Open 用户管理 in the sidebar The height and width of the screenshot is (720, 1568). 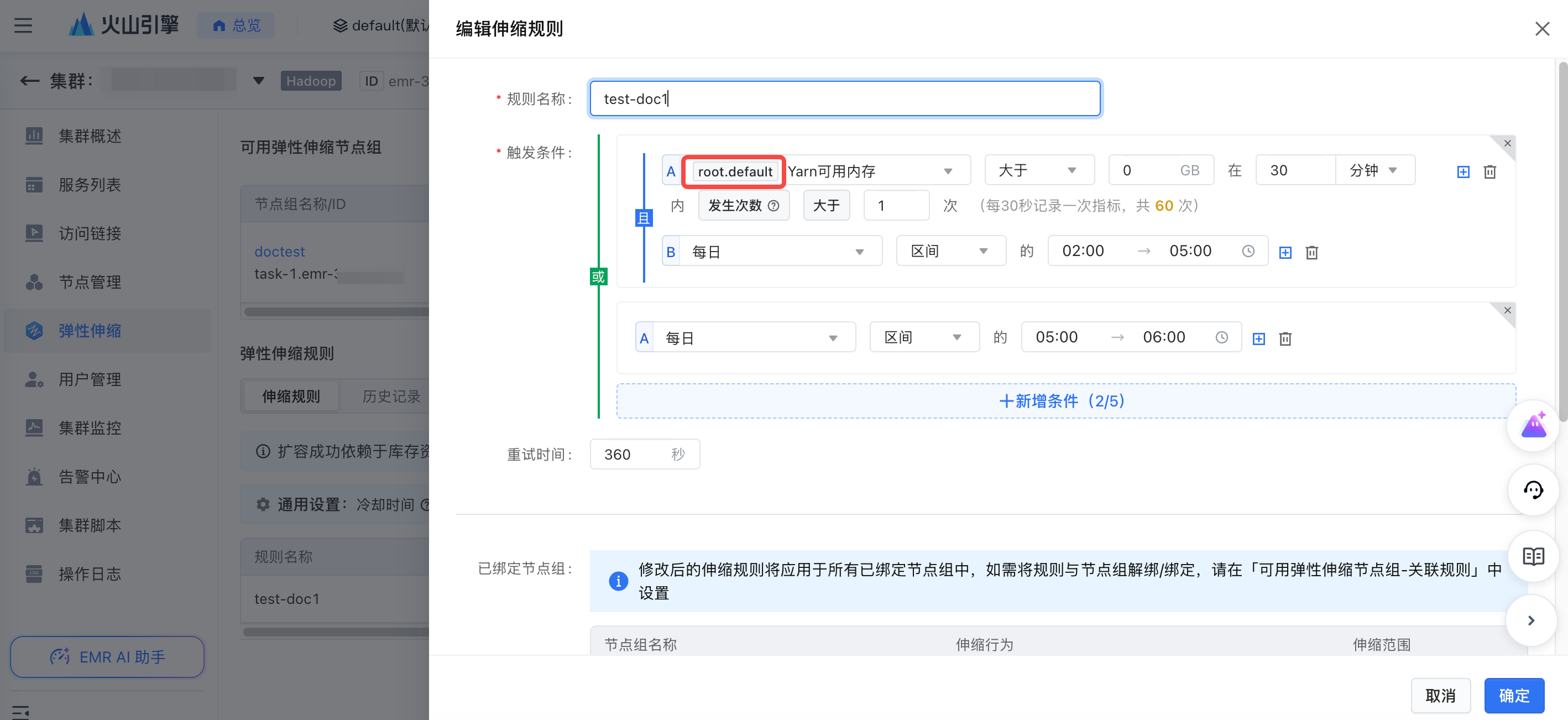point(90,379)
